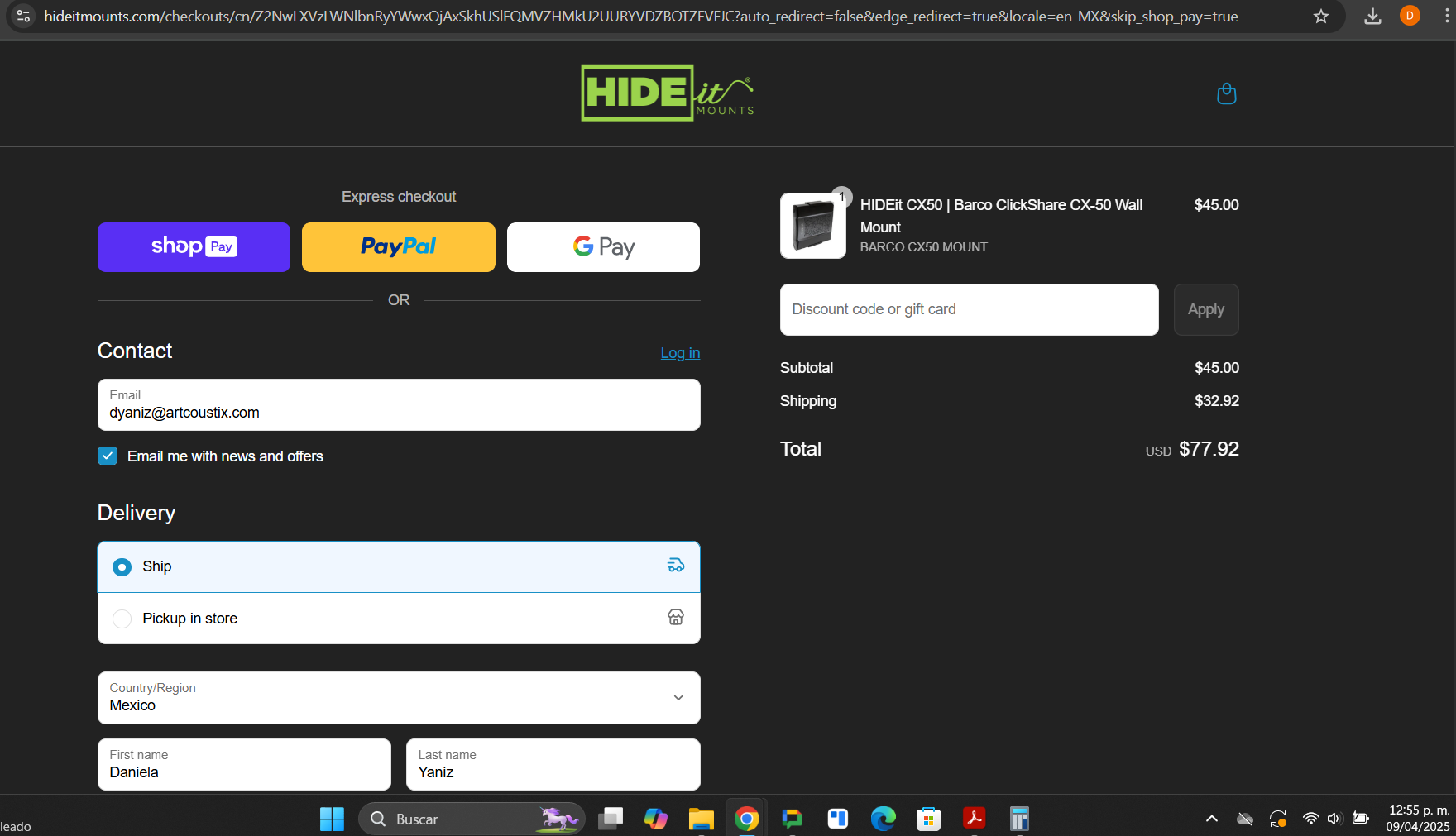The width and height of the screenshot is (1456, 836).
Task: Click the Shipping cost $32.92
Action: [1217, 401]
